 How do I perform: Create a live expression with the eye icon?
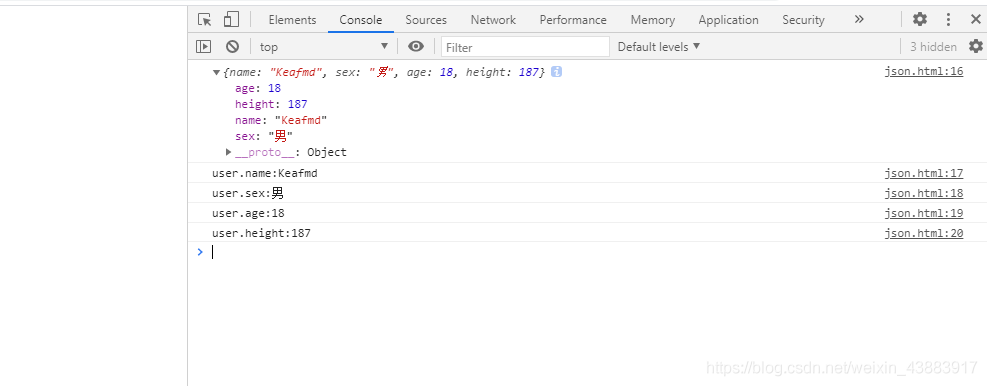tap(415, 47)
